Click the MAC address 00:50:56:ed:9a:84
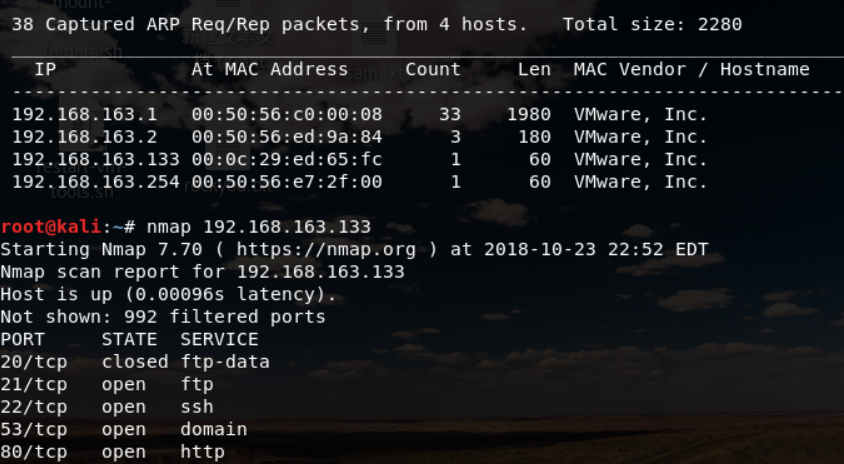The width and height of the screenshot is (844, 464). point(286,137)
